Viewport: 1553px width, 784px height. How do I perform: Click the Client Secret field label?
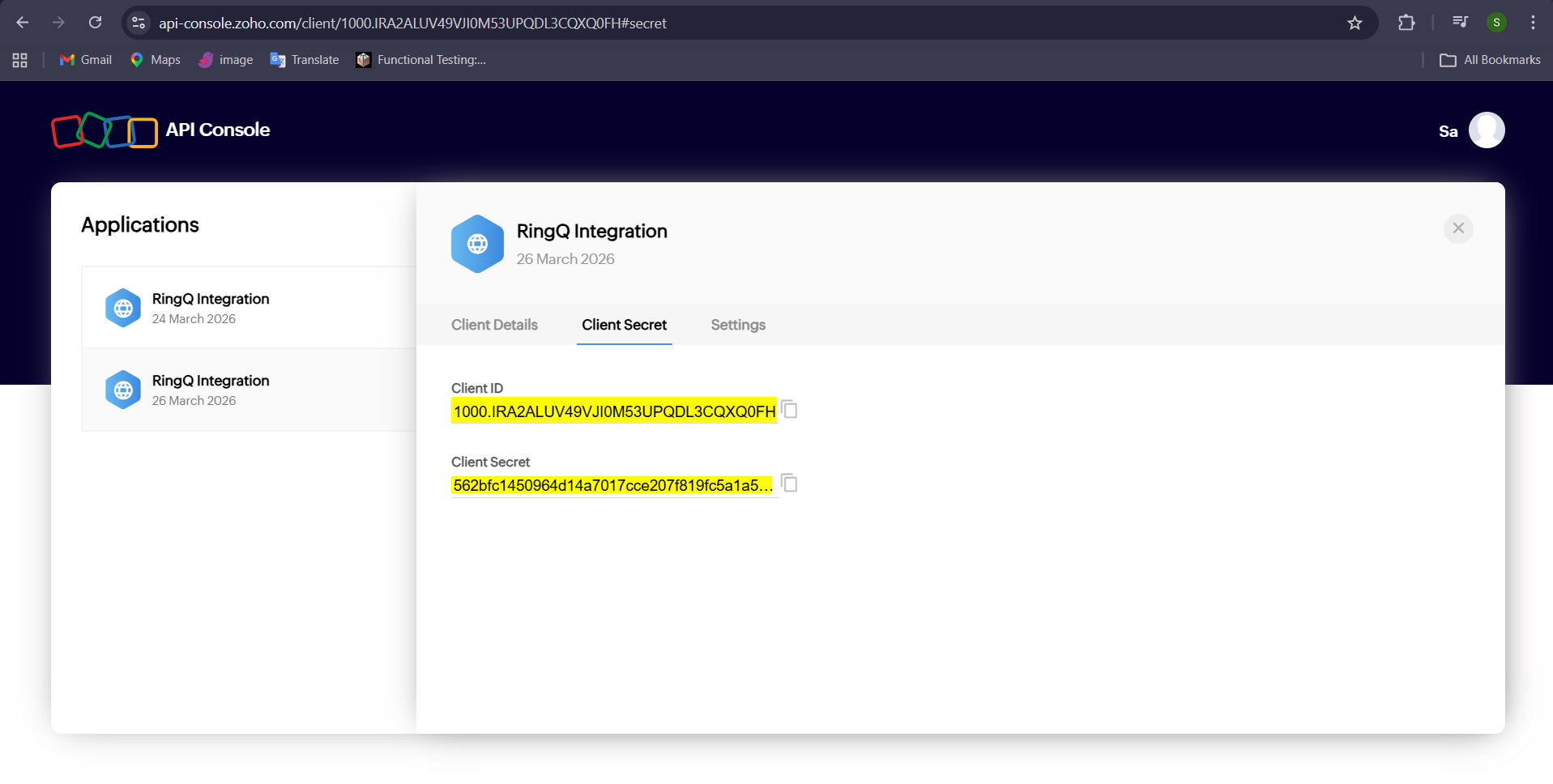coord(490,462)
